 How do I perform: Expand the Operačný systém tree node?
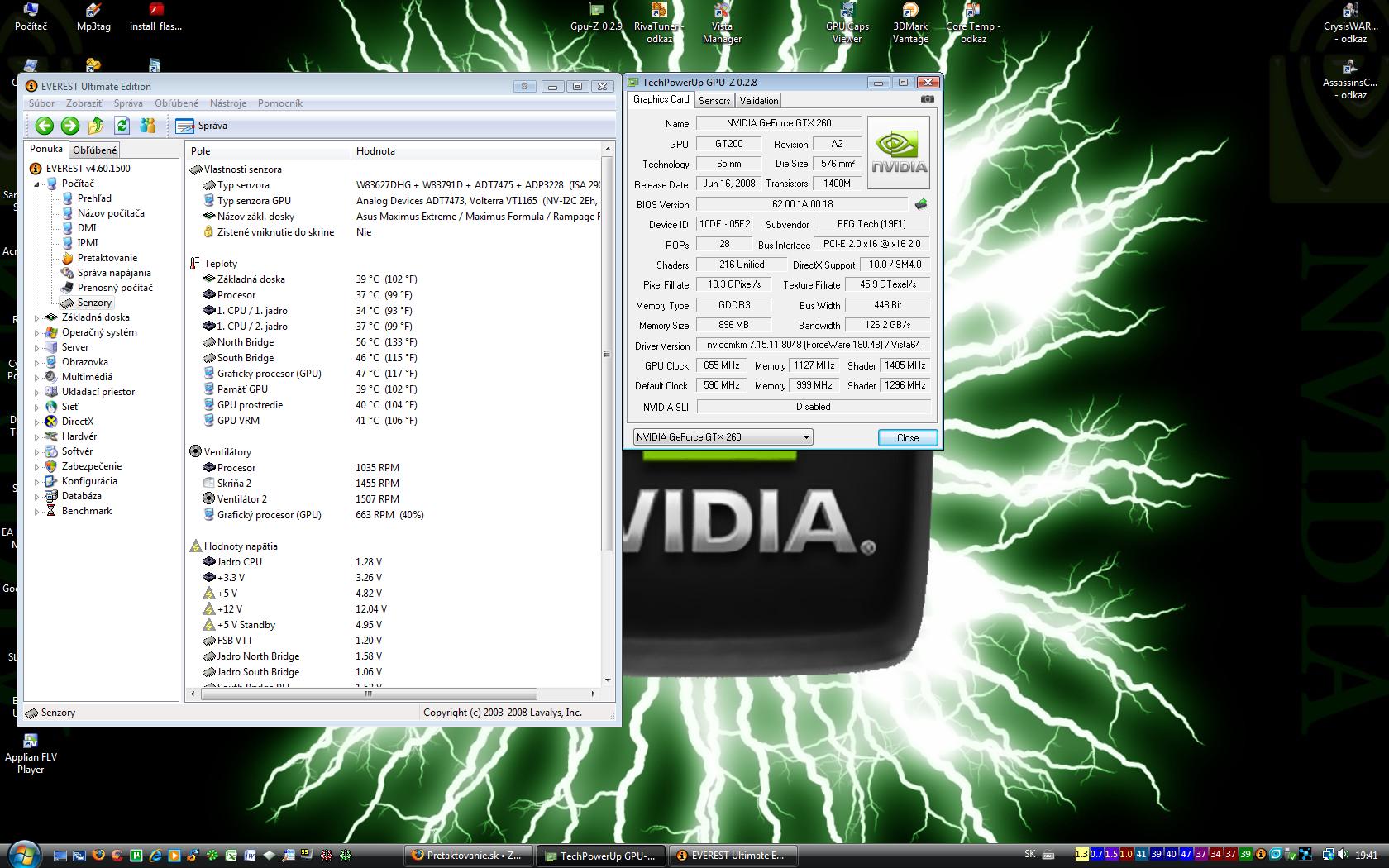(37, 332)
